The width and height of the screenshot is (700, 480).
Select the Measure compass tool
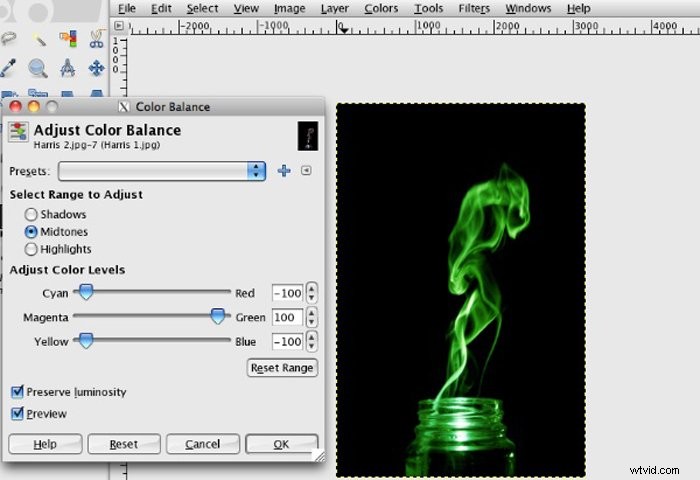67,68
